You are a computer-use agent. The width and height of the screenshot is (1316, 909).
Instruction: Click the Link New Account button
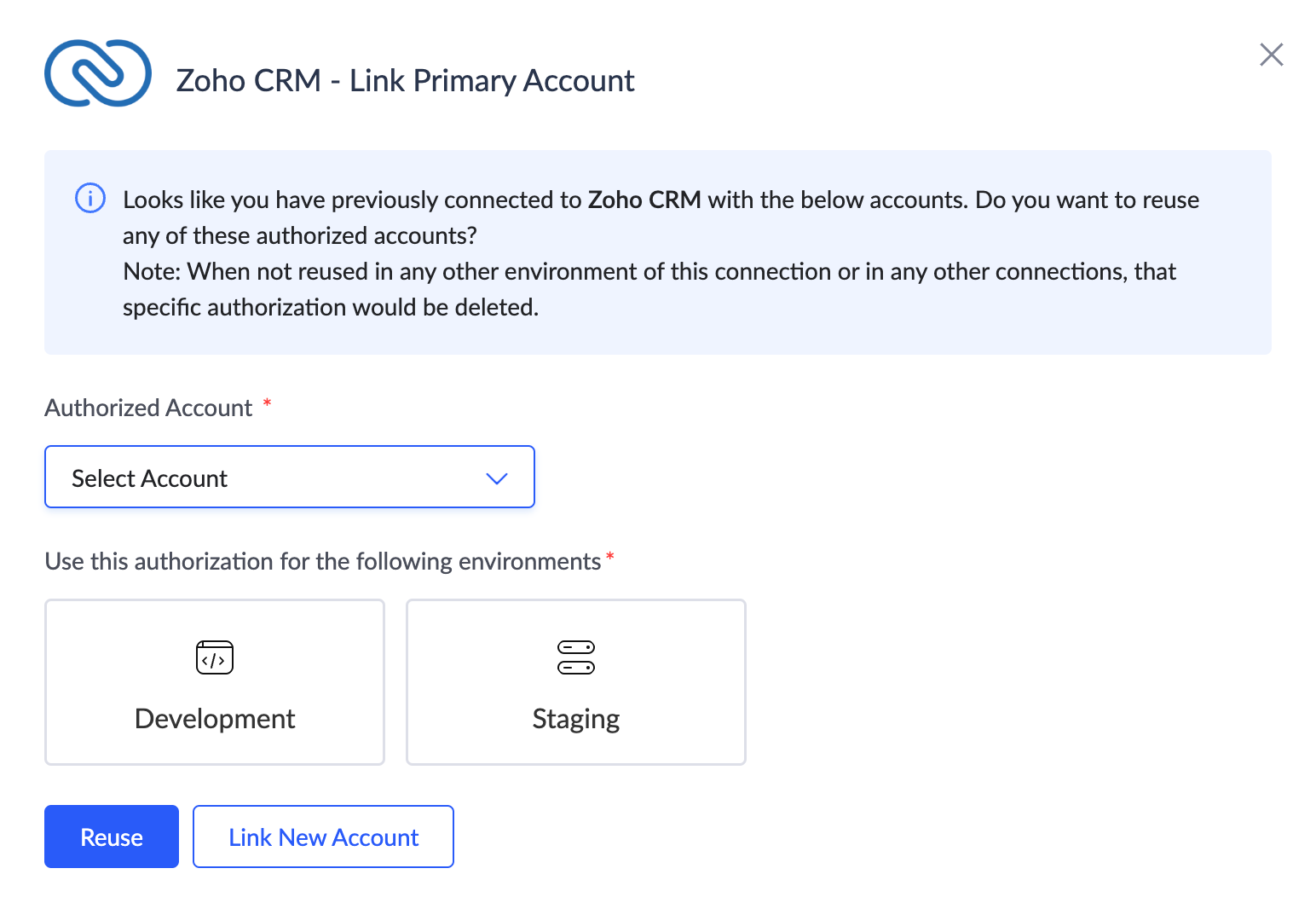point(323,837)
